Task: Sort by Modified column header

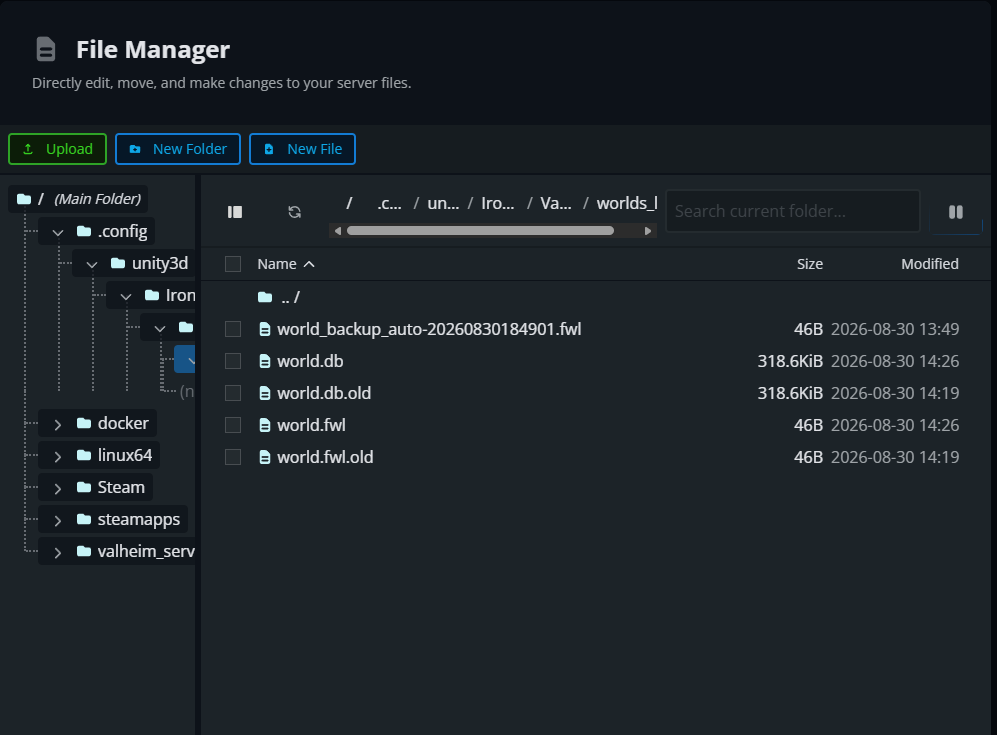Action: point(930,264)
